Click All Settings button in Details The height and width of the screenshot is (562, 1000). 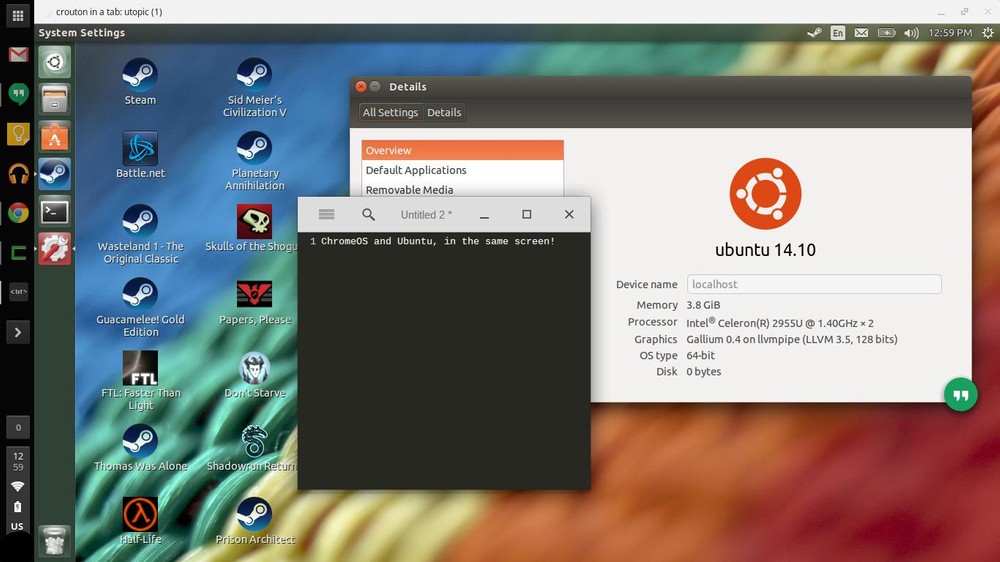(x=390, y=112)
